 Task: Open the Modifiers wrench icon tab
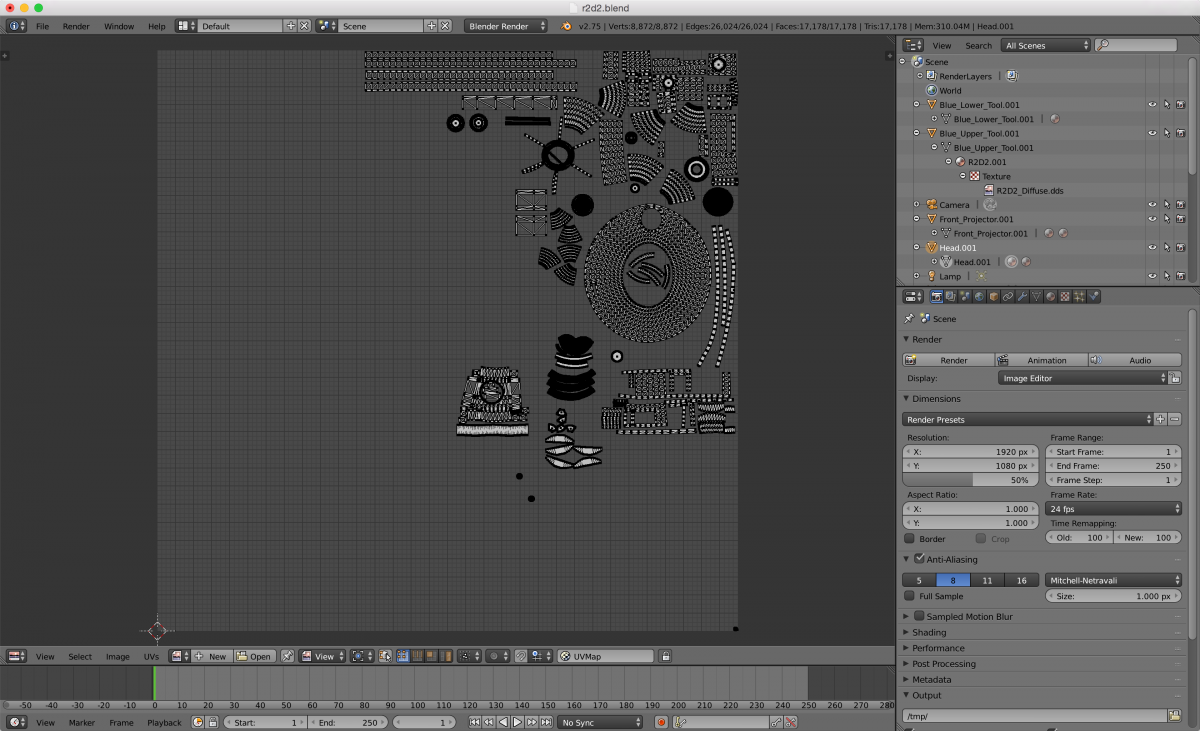1022,296
